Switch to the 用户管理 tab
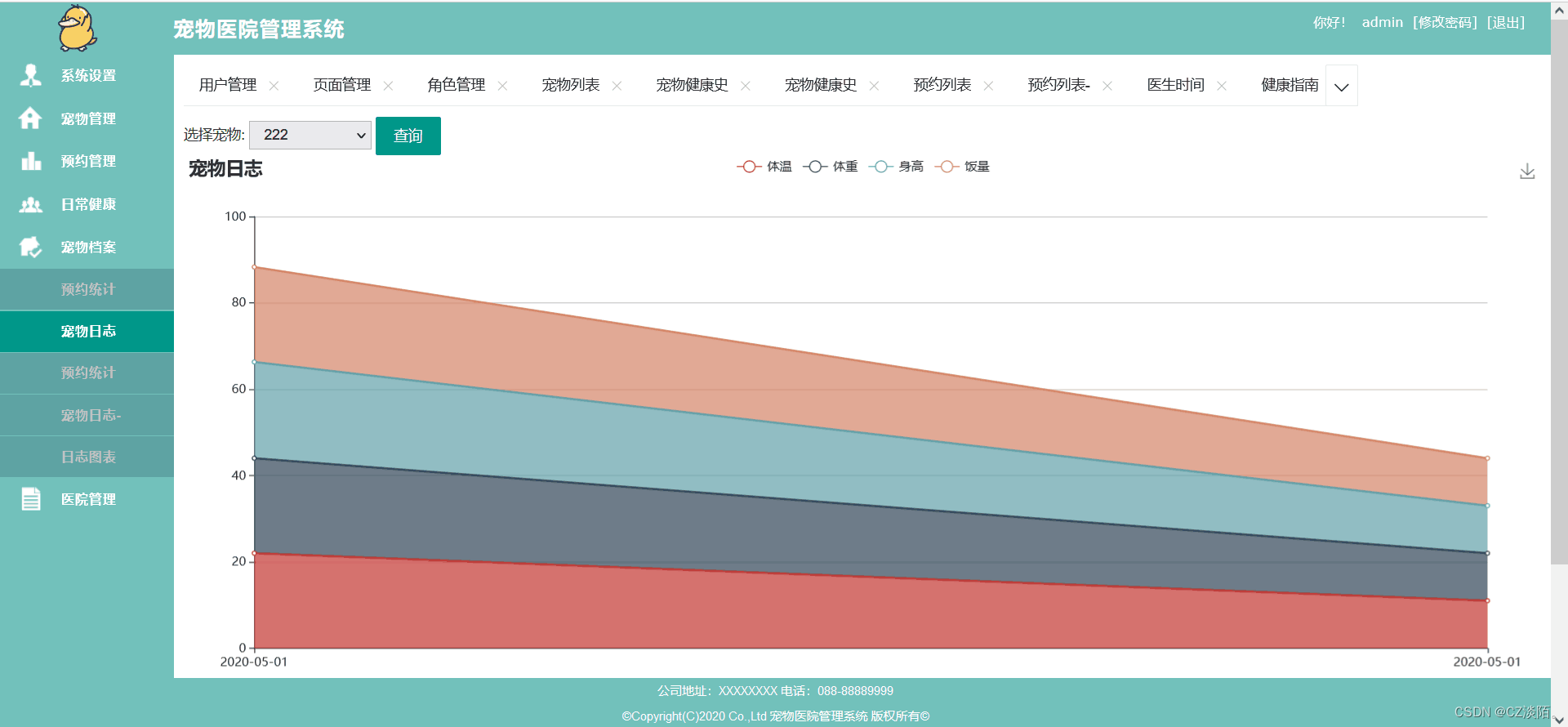Screen dimensions: 1568x727 point(228,85)
